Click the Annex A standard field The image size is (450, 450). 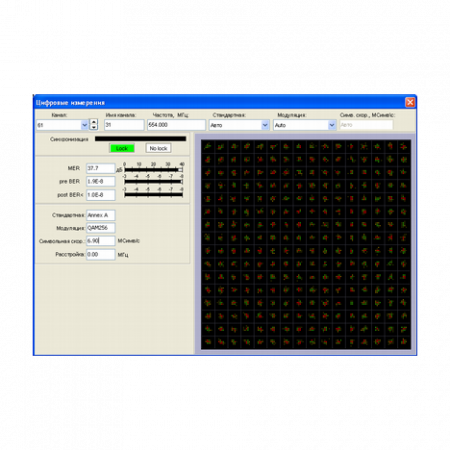point(101,215)
